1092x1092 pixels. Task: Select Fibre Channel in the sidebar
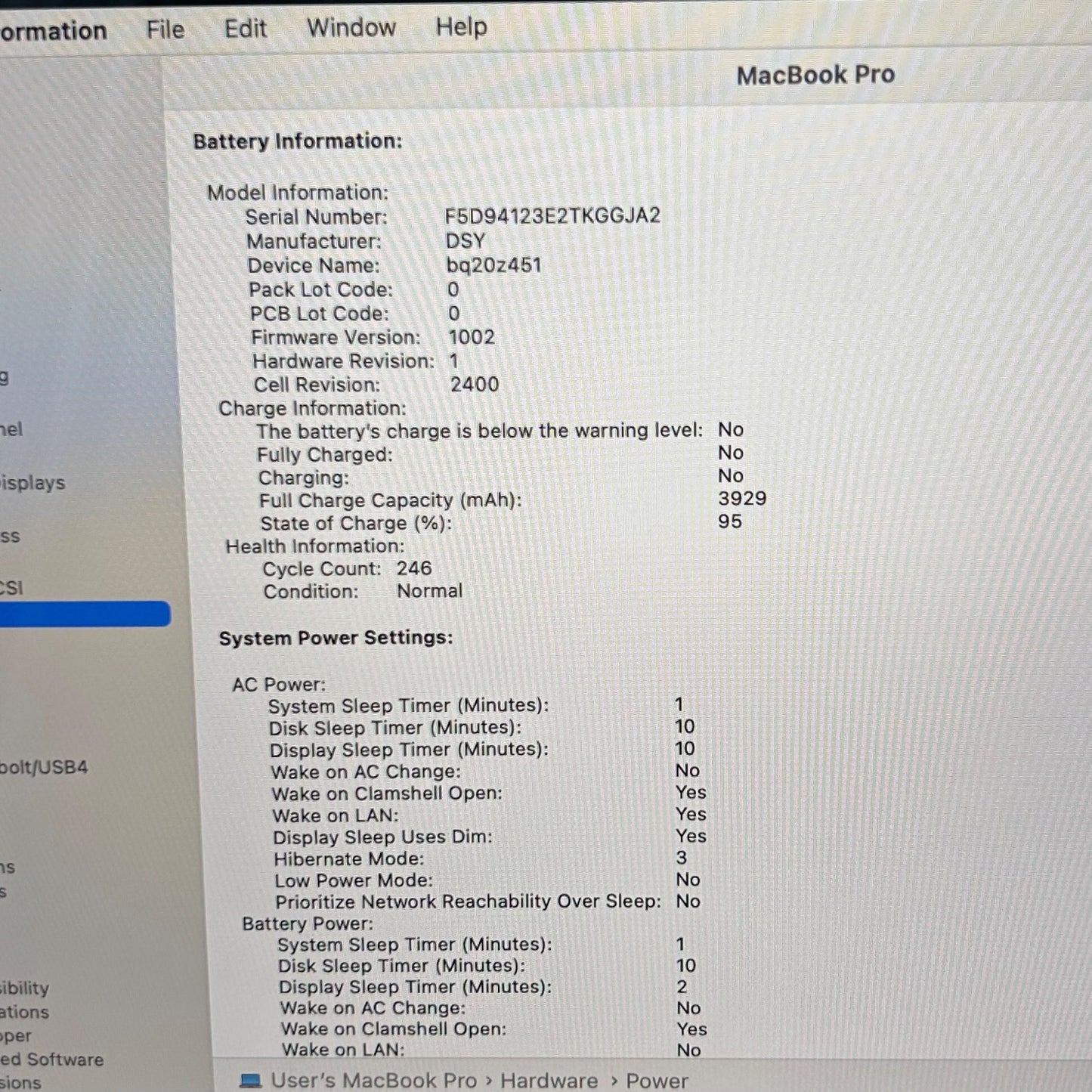[11, 430]
